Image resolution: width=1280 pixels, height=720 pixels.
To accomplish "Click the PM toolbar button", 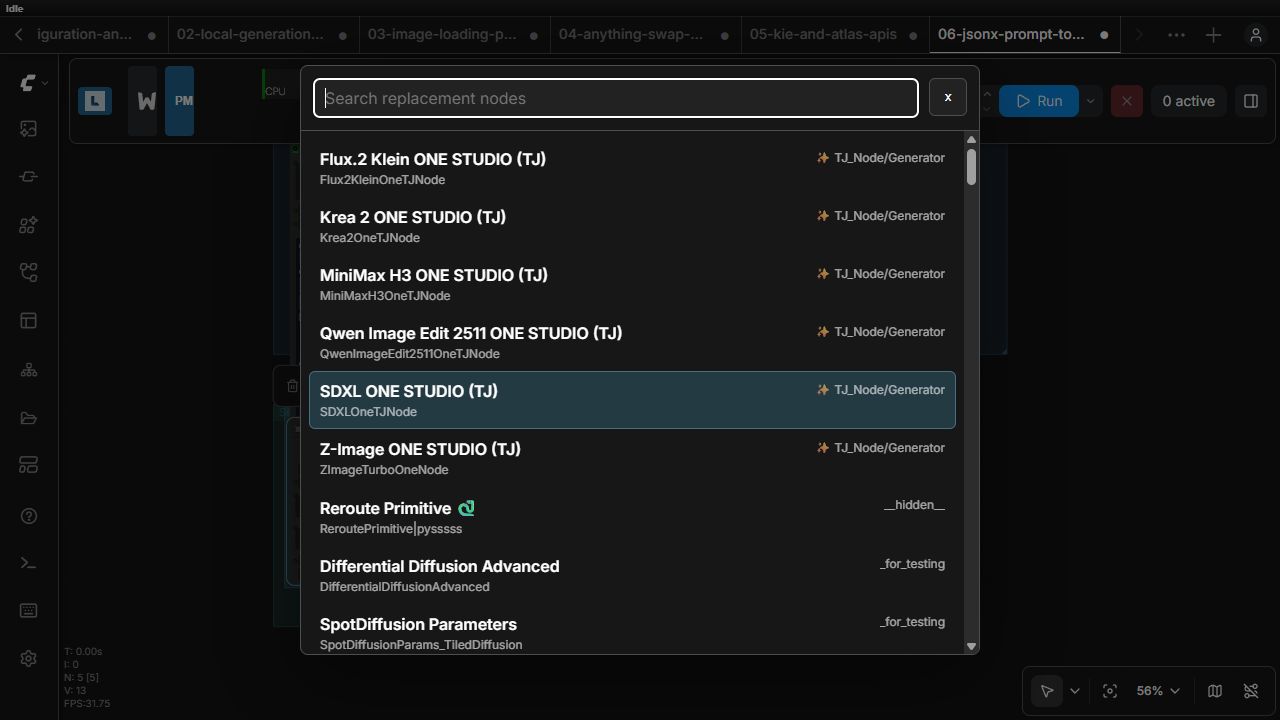I will [180, 101].
